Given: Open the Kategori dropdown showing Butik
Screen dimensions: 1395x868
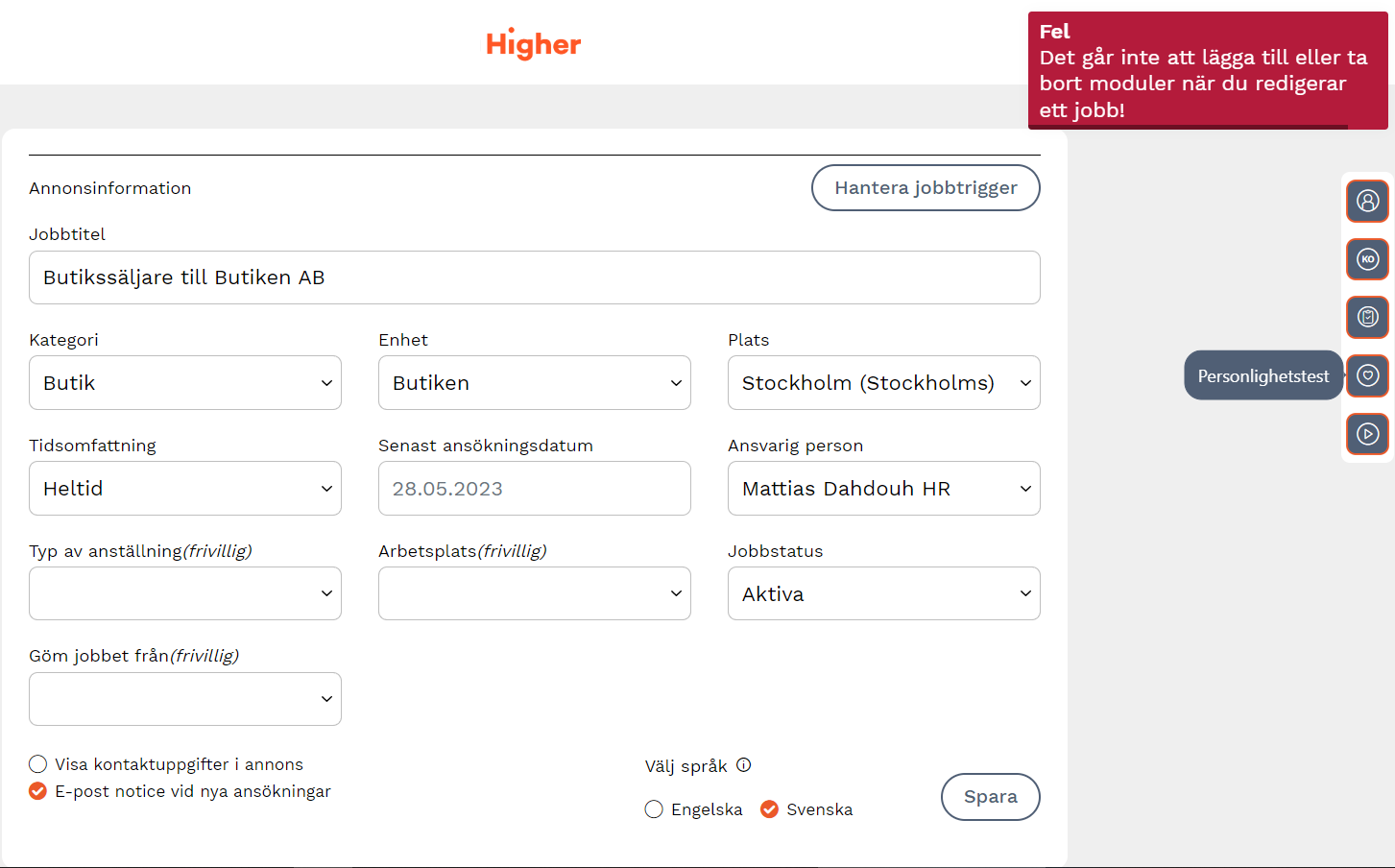Looking at the screenshot, I should 185,383.
